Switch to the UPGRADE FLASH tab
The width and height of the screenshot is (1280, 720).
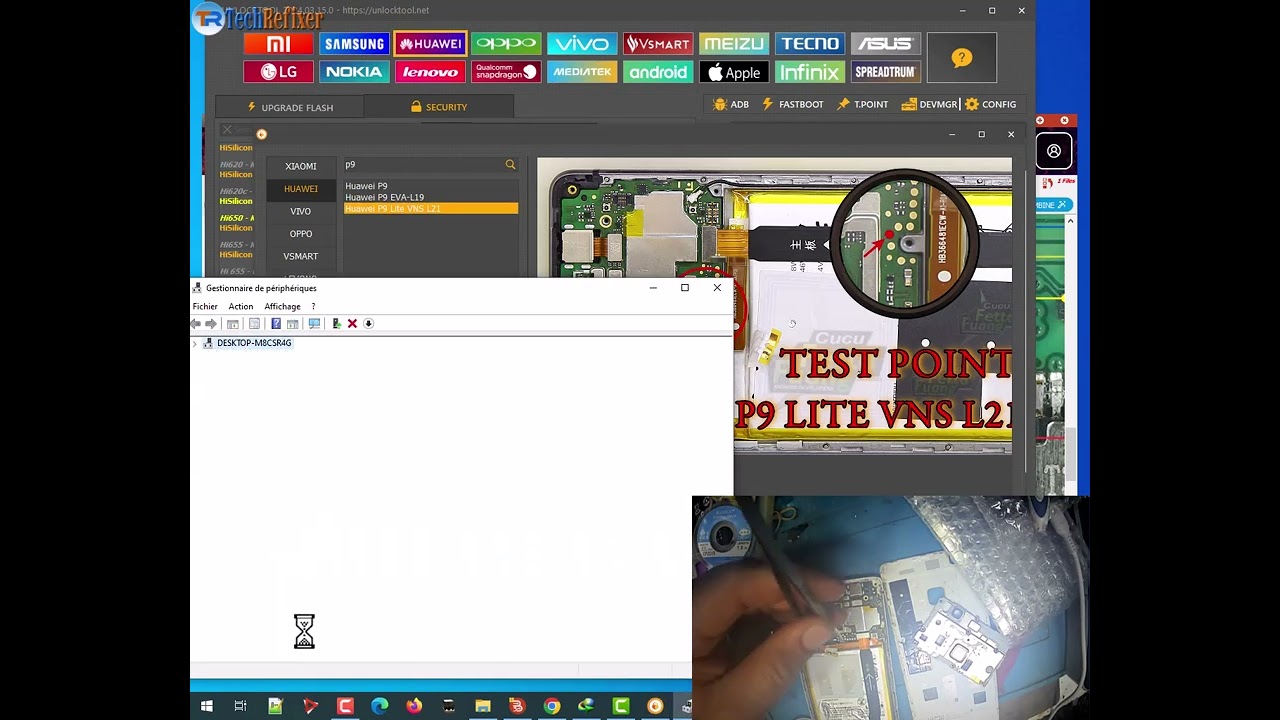click(x=290, y=106)
